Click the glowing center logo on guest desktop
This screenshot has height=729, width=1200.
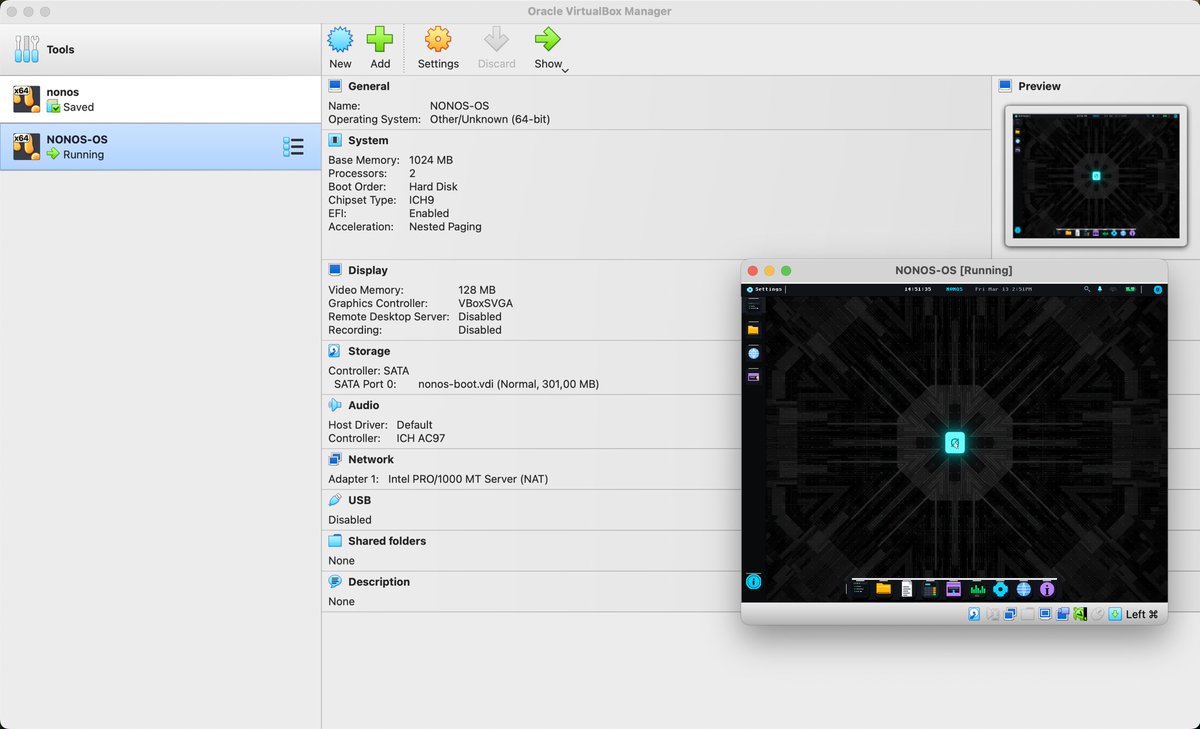955,443
